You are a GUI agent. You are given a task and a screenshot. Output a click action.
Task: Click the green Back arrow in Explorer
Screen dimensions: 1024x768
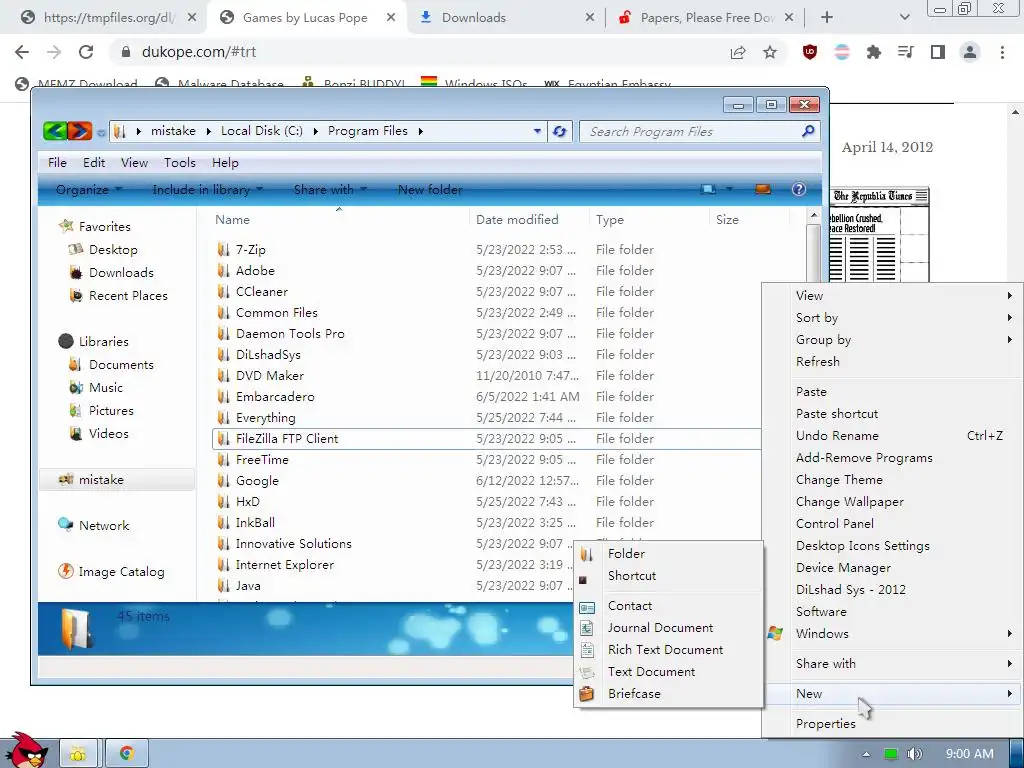55,131
